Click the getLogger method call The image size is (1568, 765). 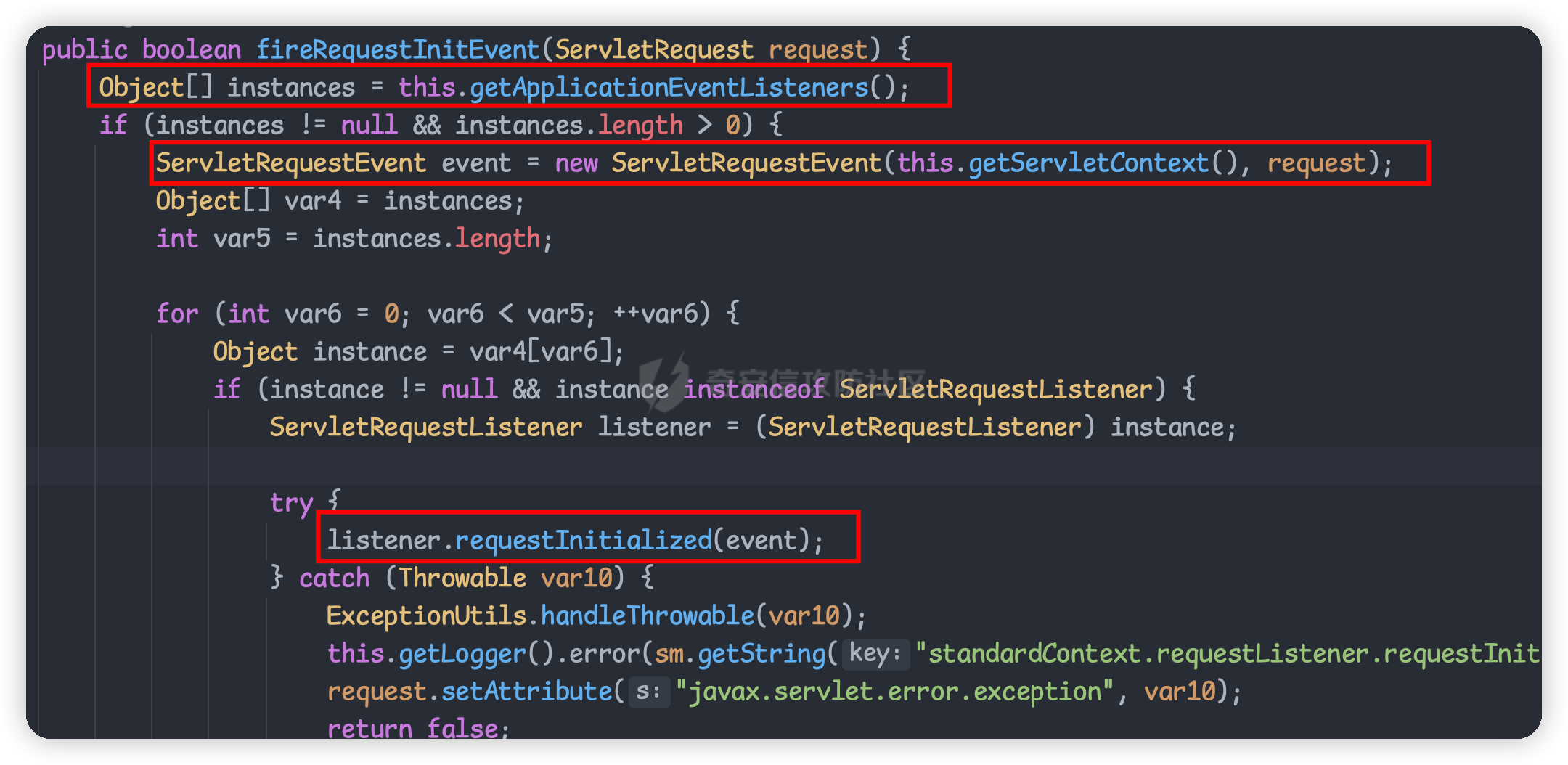click(462, 653)
